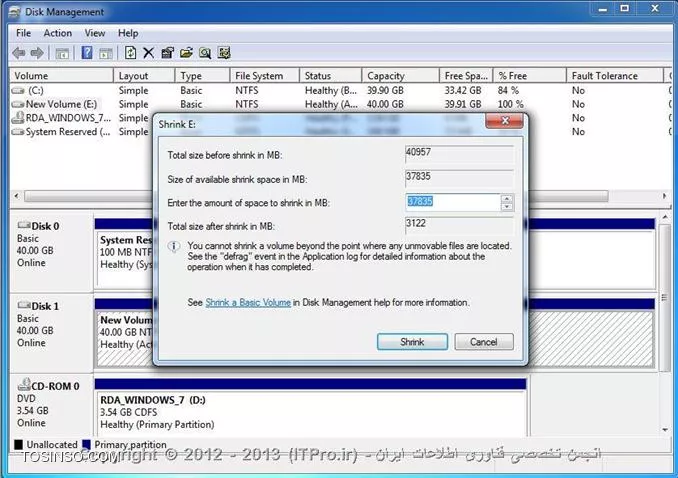The width and height of the screenshot is (678, 478).
Task: Click the lower pane vertical scrollbar thumb
Action: click(665, 298)
